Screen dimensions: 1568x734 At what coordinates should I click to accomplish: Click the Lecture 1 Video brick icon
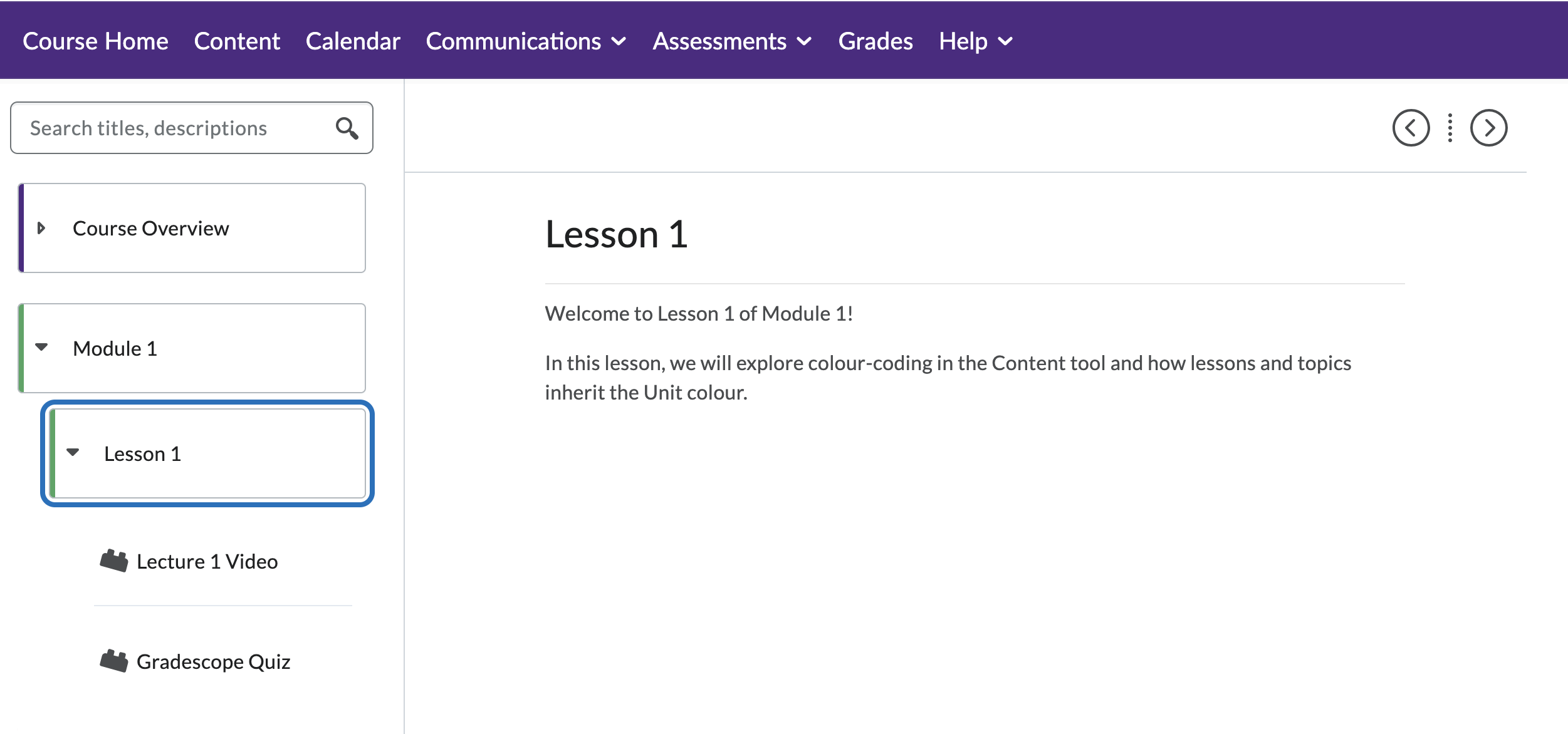tap(113, 561)
